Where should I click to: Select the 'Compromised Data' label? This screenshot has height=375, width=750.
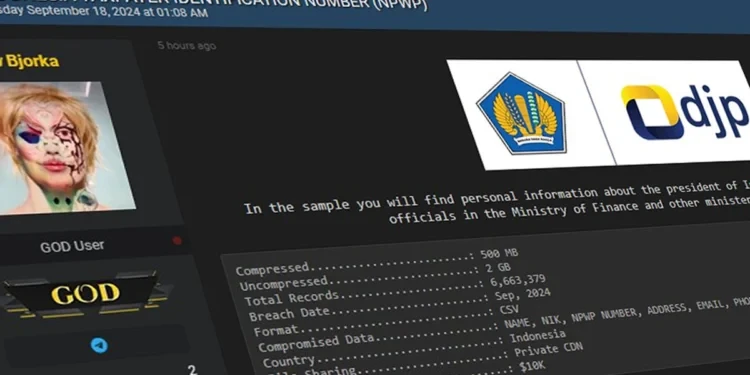click(x=316, y=342)
